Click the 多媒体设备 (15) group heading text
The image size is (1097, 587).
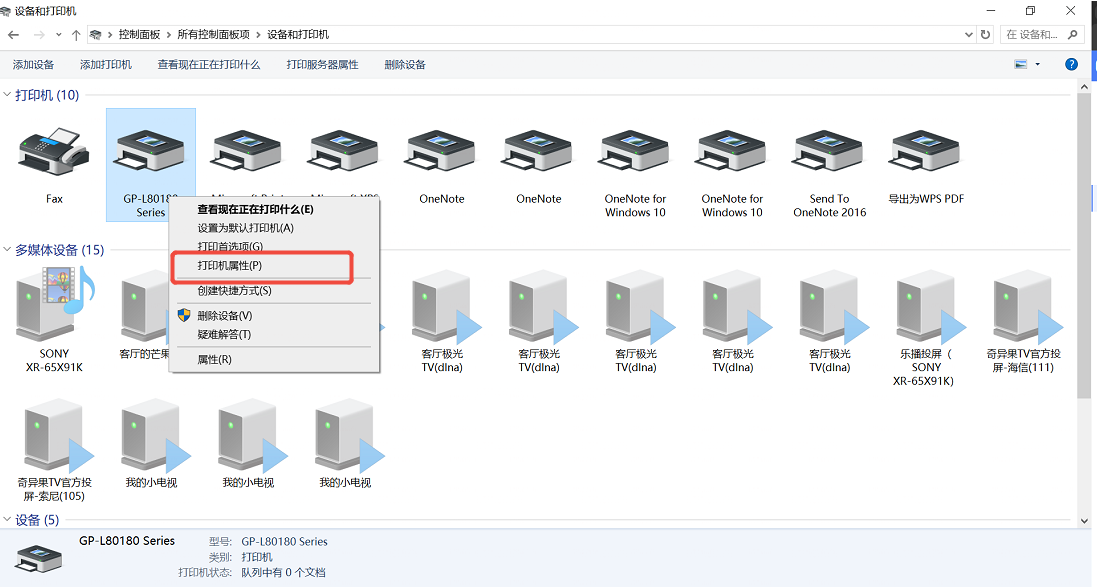point(59,250)
